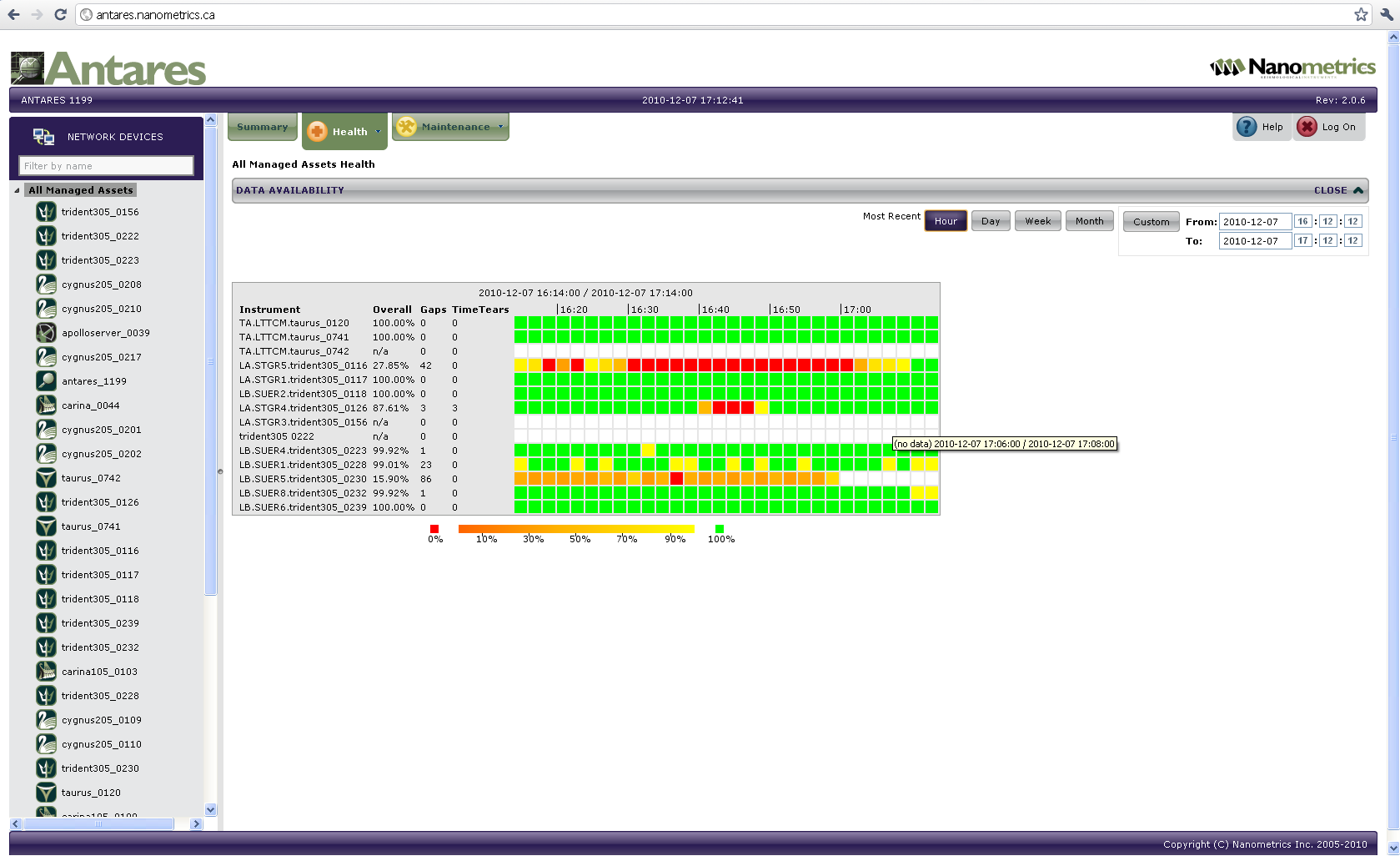Collapse the All Managed Assets tree node
Viewport: 1400px width, 856px height.
click(x=17, y=190)
